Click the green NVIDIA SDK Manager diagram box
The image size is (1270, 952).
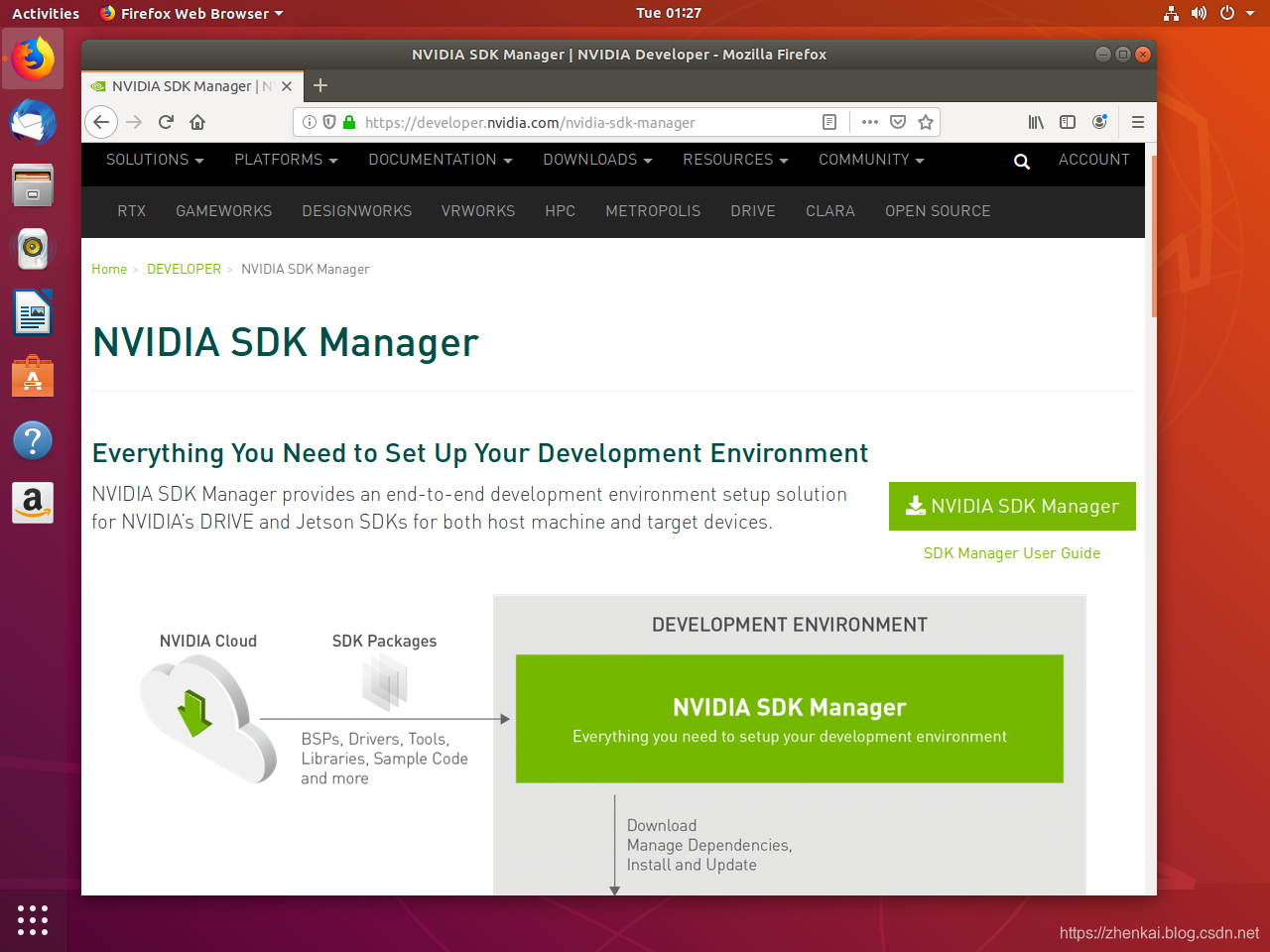790,719
